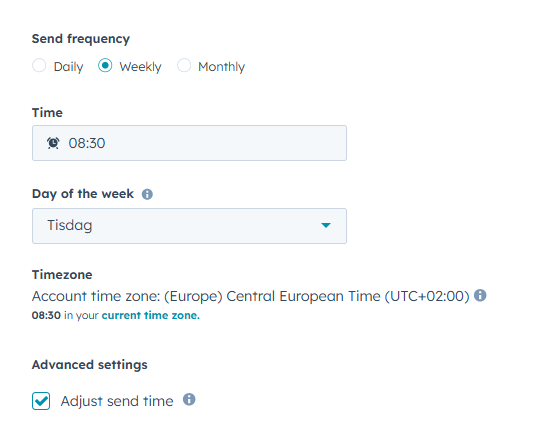Click the Daily label text

pyautogui.click(x=68, y=67)
